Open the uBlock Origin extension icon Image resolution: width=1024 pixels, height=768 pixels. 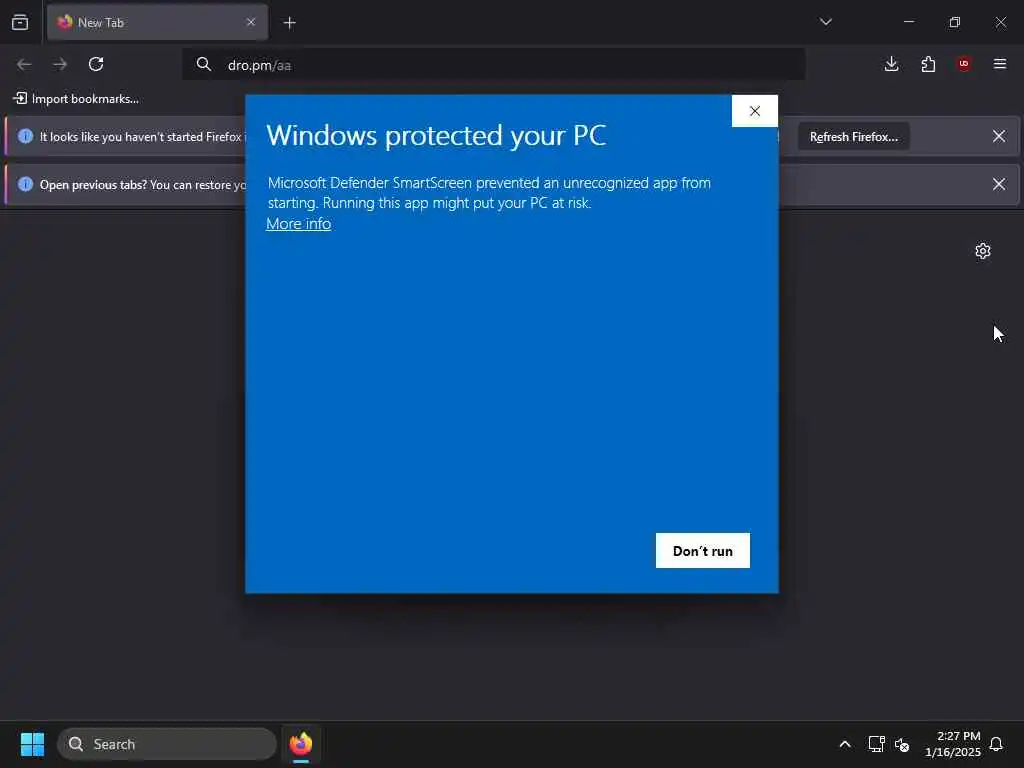click(x=964, y=64)
